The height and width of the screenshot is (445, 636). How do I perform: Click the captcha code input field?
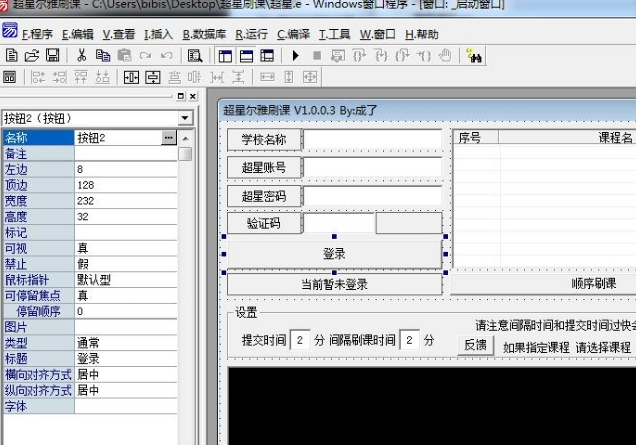[x=339, y=223]
